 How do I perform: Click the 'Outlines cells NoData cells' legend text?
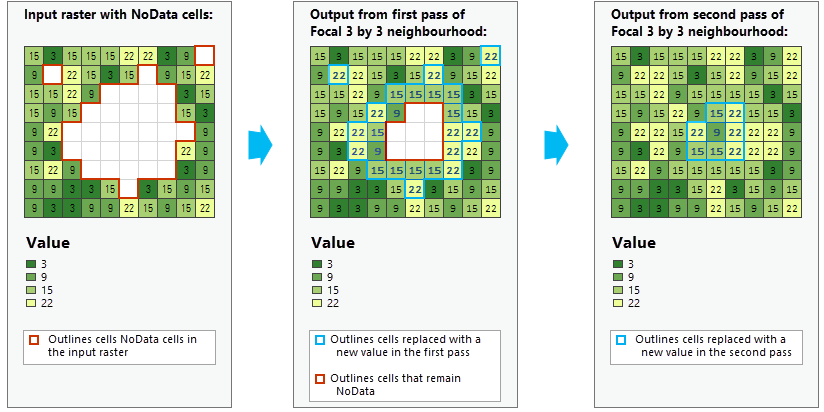pyautogui.click(x=121, y=345)
